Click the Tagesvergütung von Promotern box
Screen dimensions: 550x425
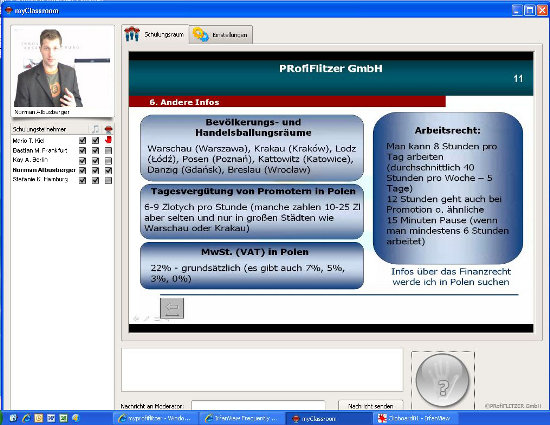[x=252, y=211]
